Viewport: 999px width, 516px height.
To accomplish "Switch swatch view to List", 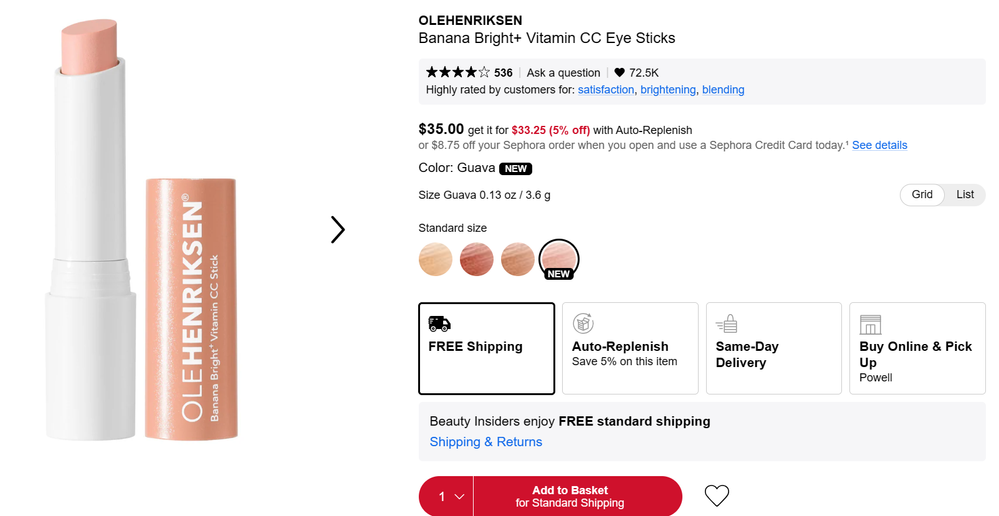I will 965,195.
